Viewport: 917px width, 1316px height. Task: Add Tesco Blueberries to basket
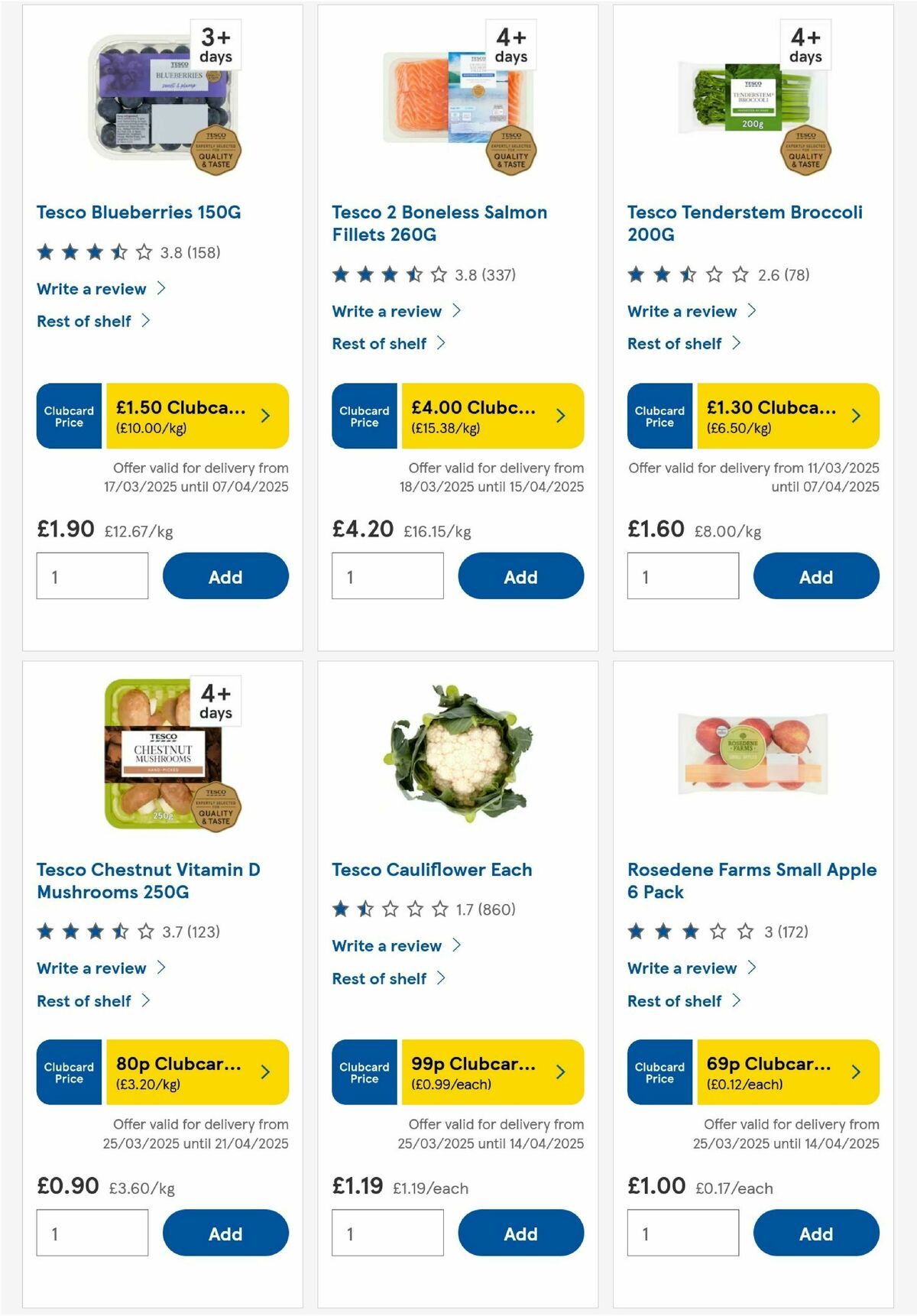[224, 576]
